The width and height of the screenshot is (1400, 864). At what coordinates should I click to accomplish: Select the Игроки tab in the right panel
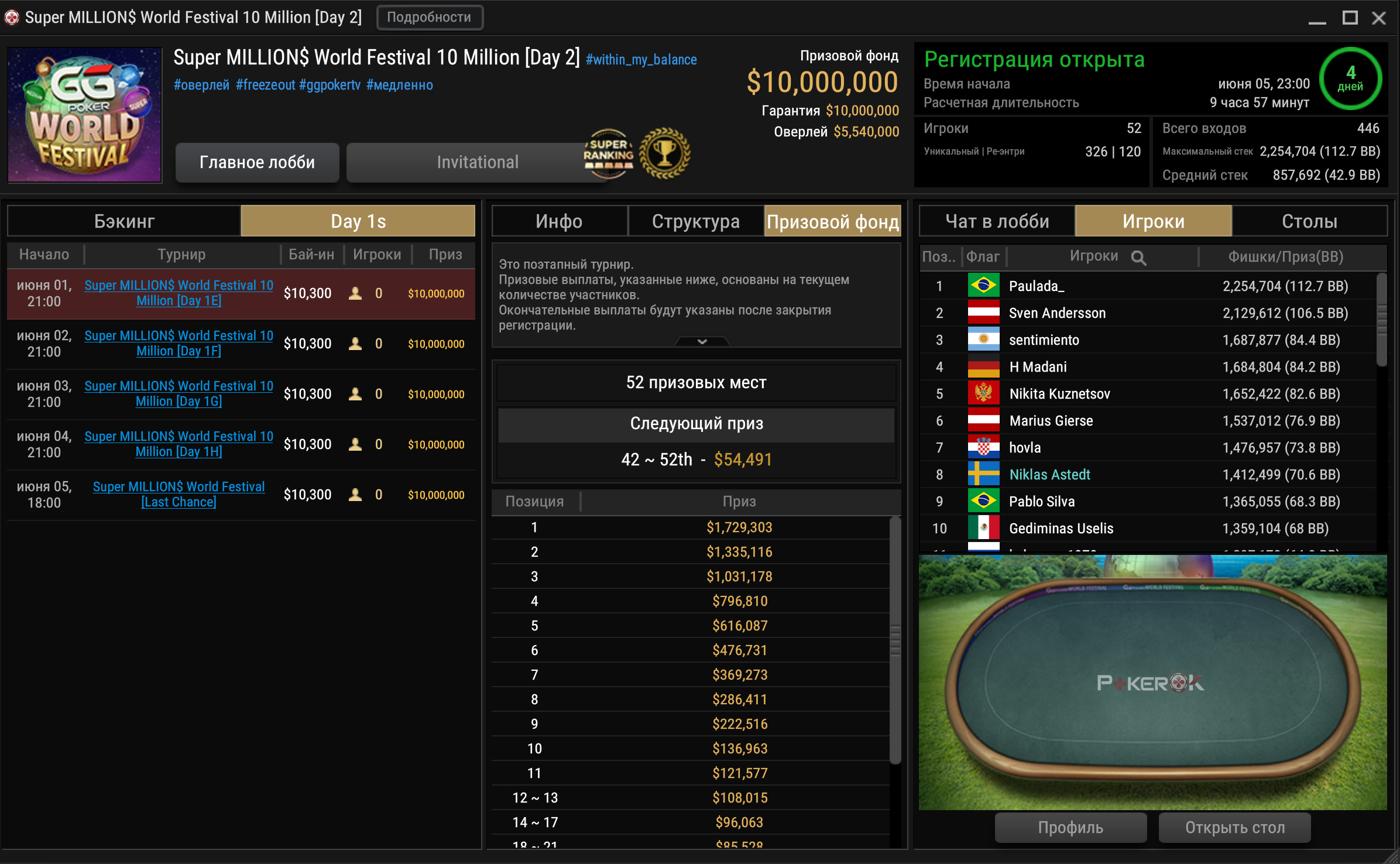pyautogui.click(x=1154, y=221)
